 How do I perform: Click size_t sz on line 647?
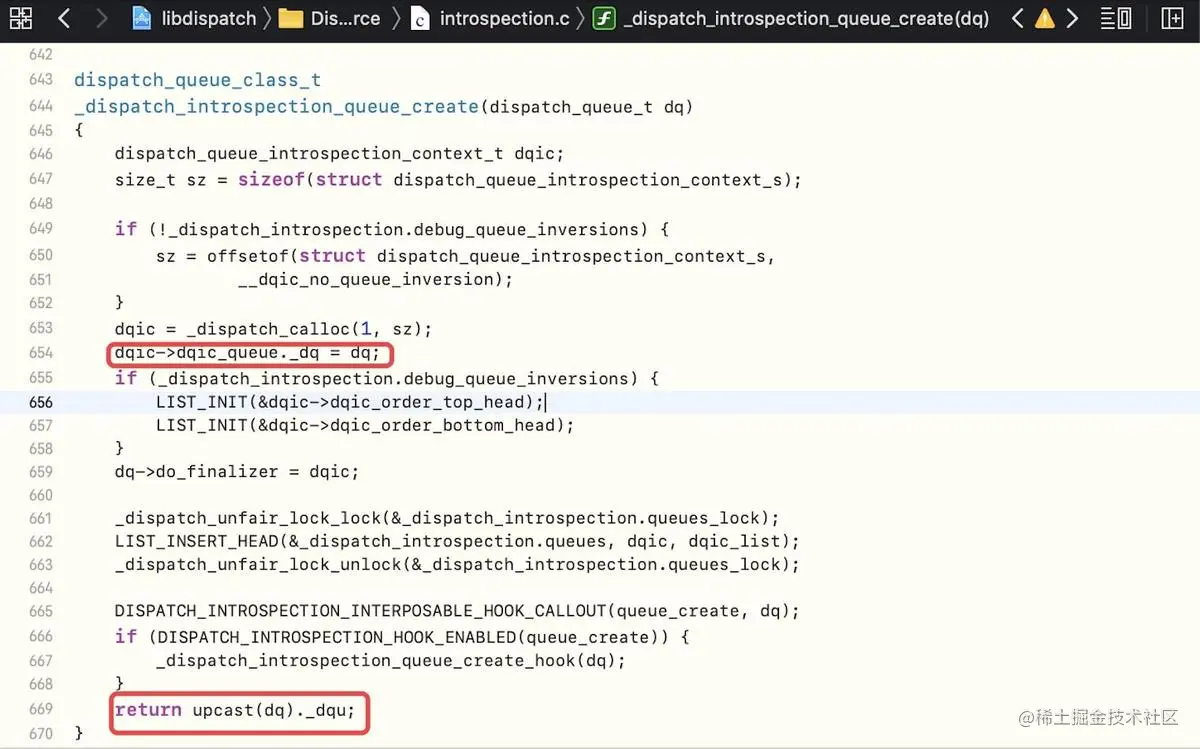tap(163, 180)
